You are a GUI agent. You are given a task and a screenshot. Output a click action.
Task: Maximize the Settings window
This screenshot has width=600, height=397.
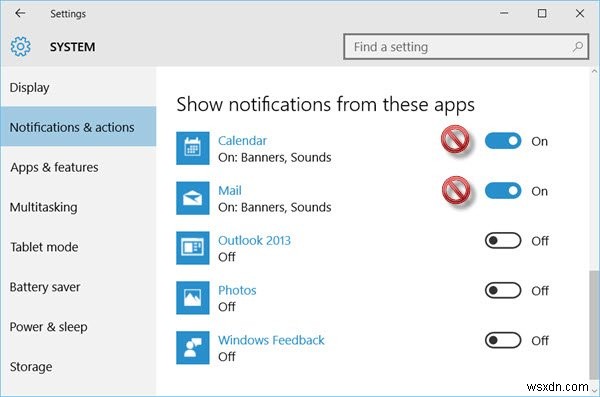pos(542,13)
